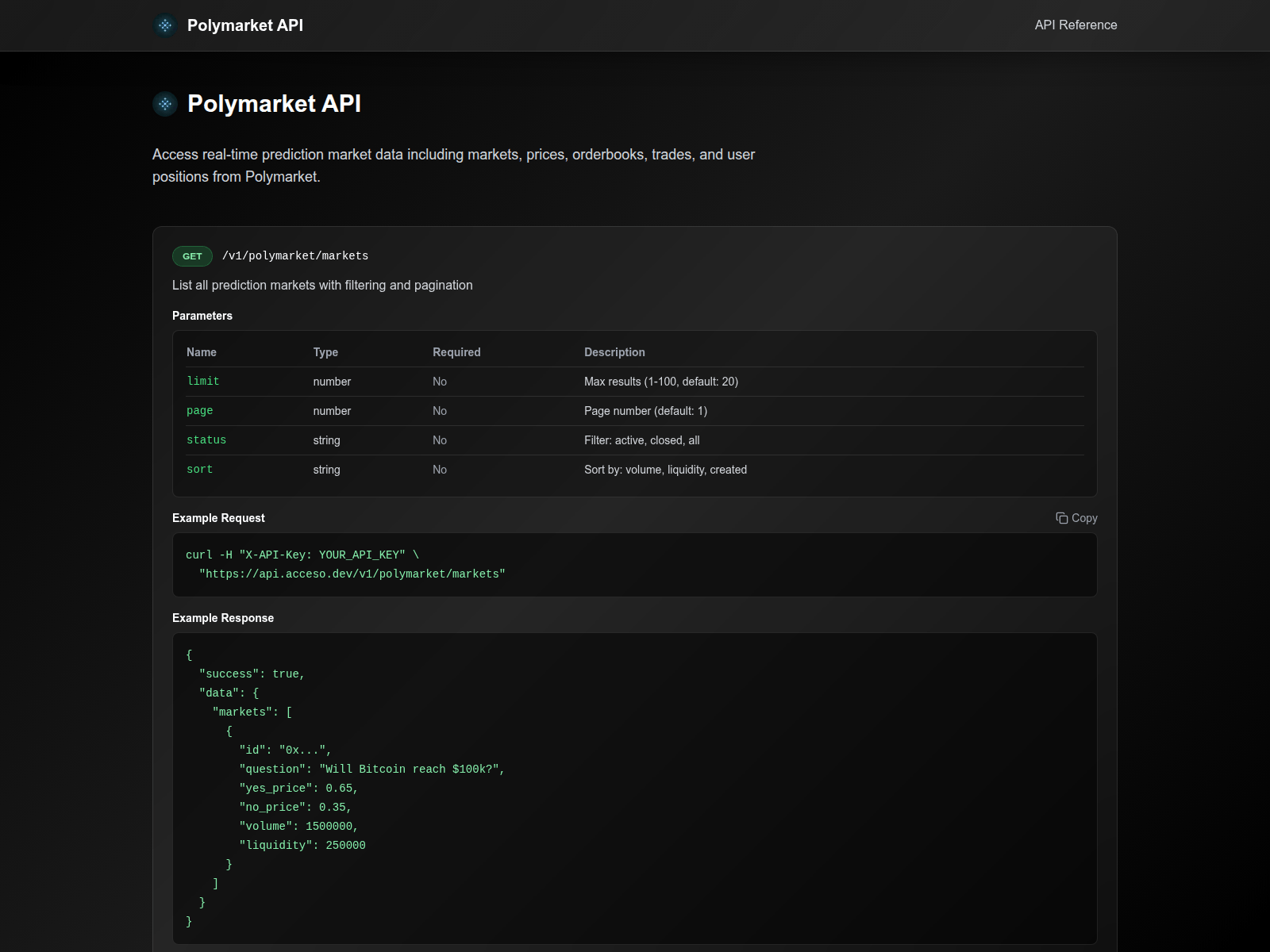Click the Required column header

pyautogui.click(x=456, y=352)
